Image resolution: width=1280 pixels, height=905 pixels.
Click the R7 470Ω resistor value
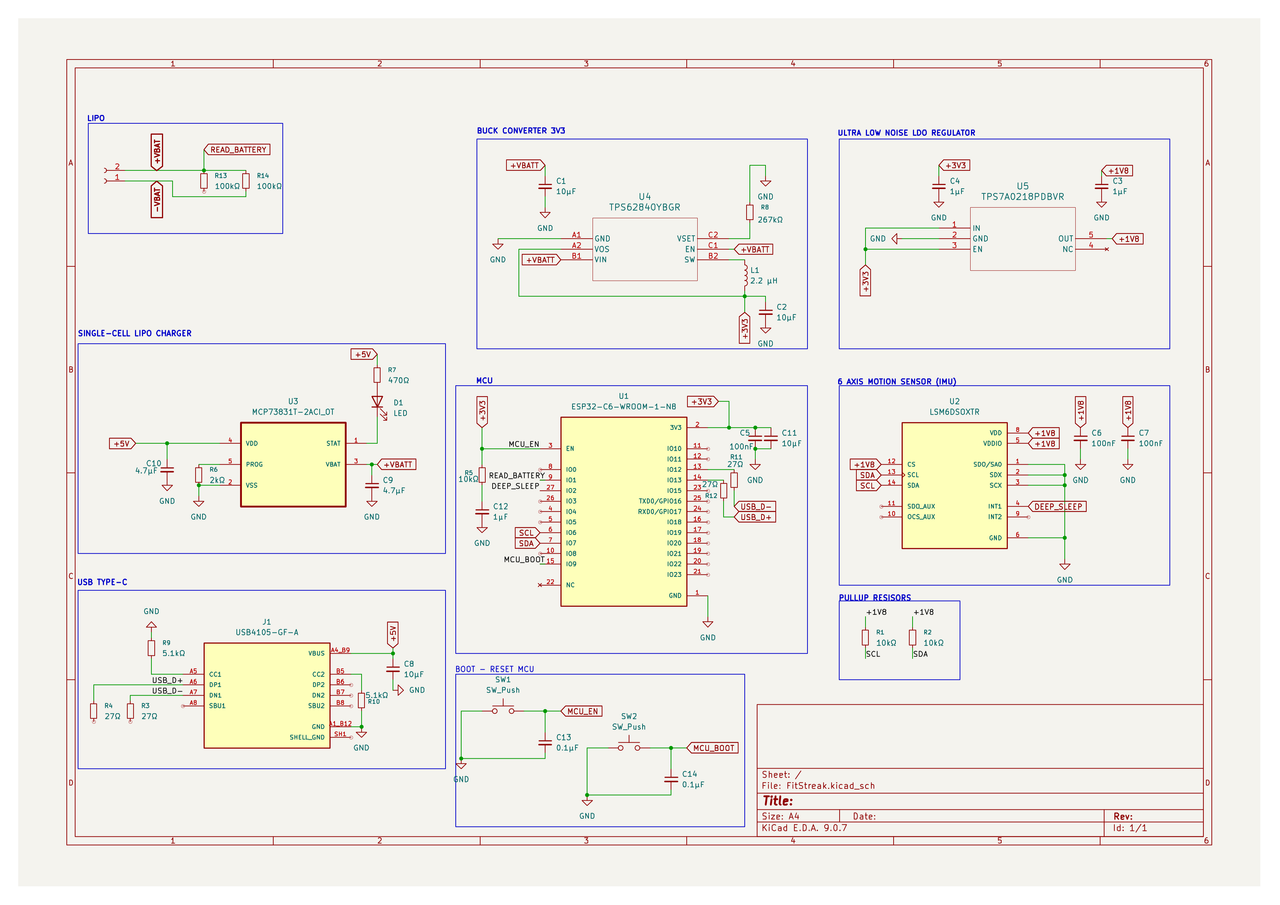(398, 380)
